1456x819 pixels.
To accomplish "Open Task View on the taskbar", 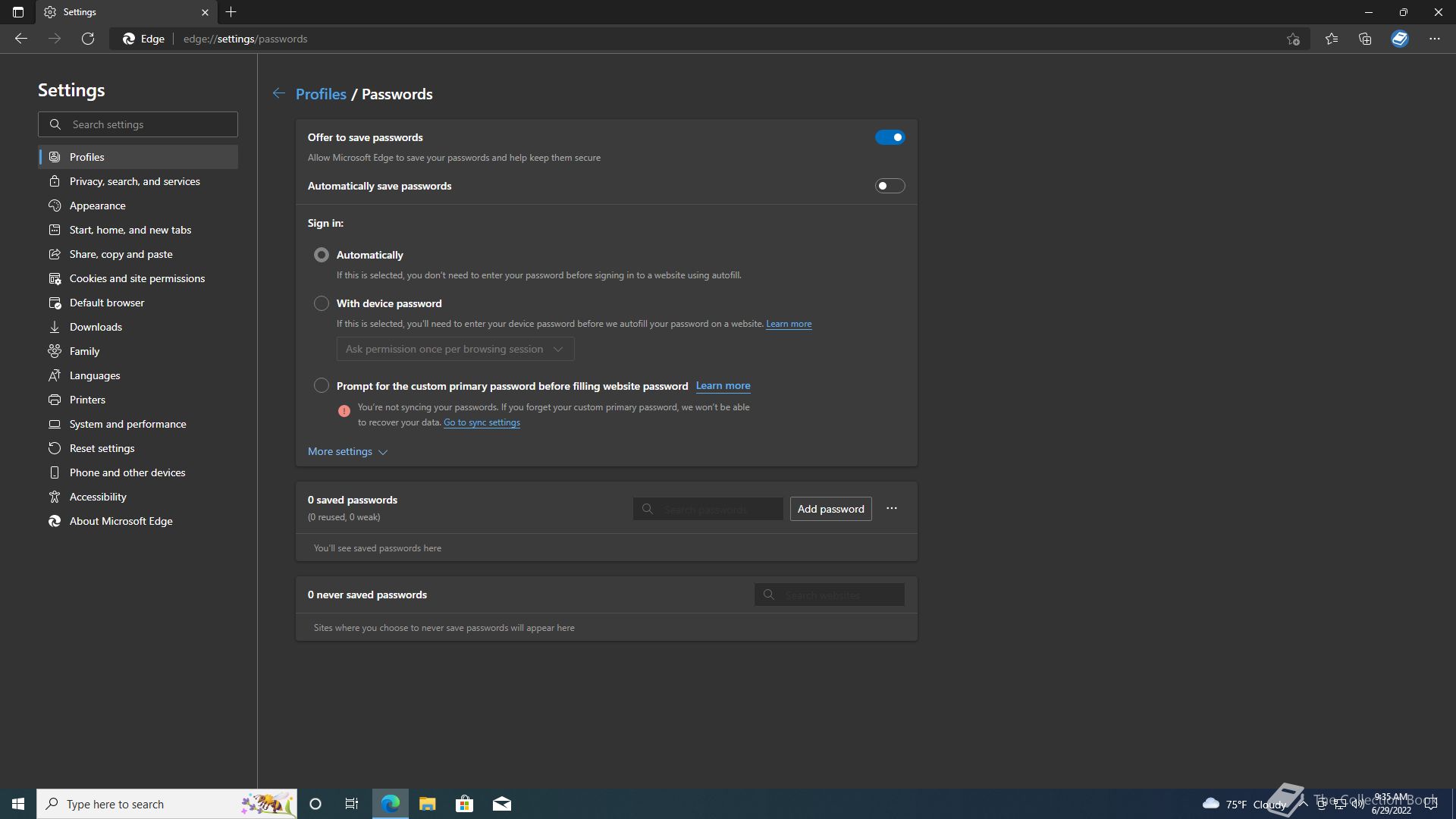I will pos(352,804).
